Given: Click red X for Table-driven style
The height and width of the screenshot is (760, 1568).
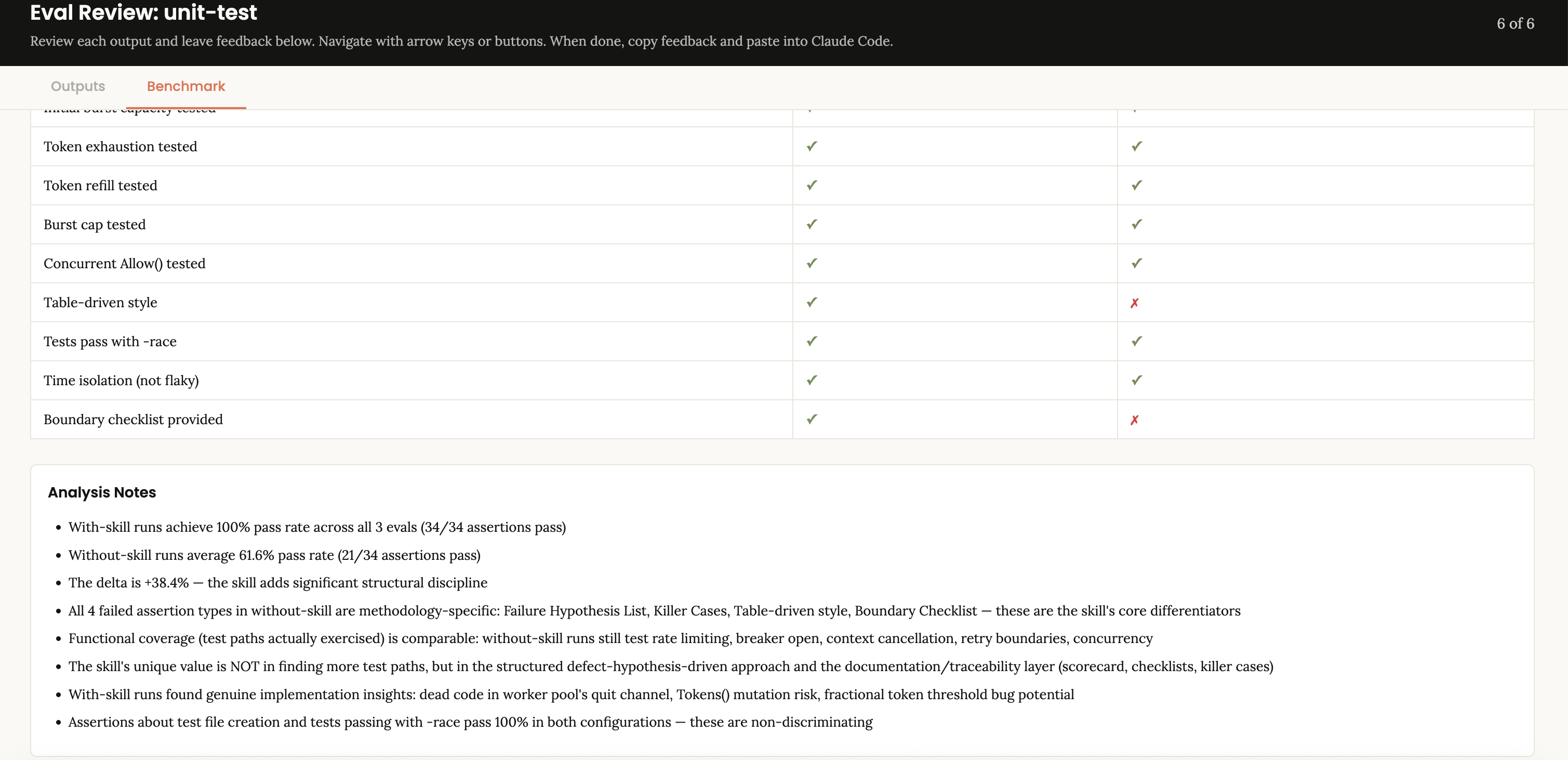Looking at the screenshot, I should click(1134, 303).
